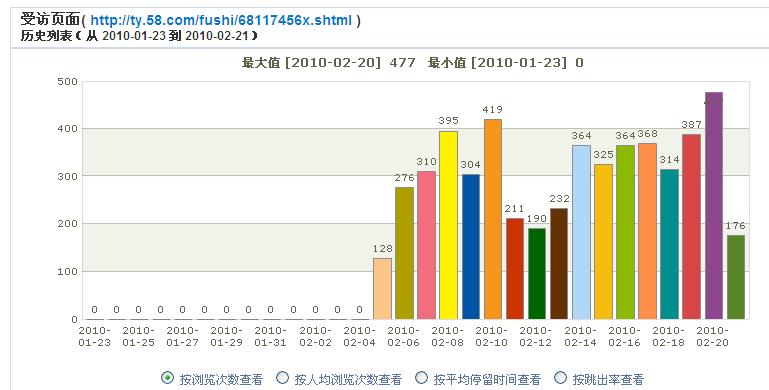Image resolution: width=769 pixels, height=390 pixels.
Task: Select the 按浏览次数查看 radio button
Action: [x=167, y=378]
